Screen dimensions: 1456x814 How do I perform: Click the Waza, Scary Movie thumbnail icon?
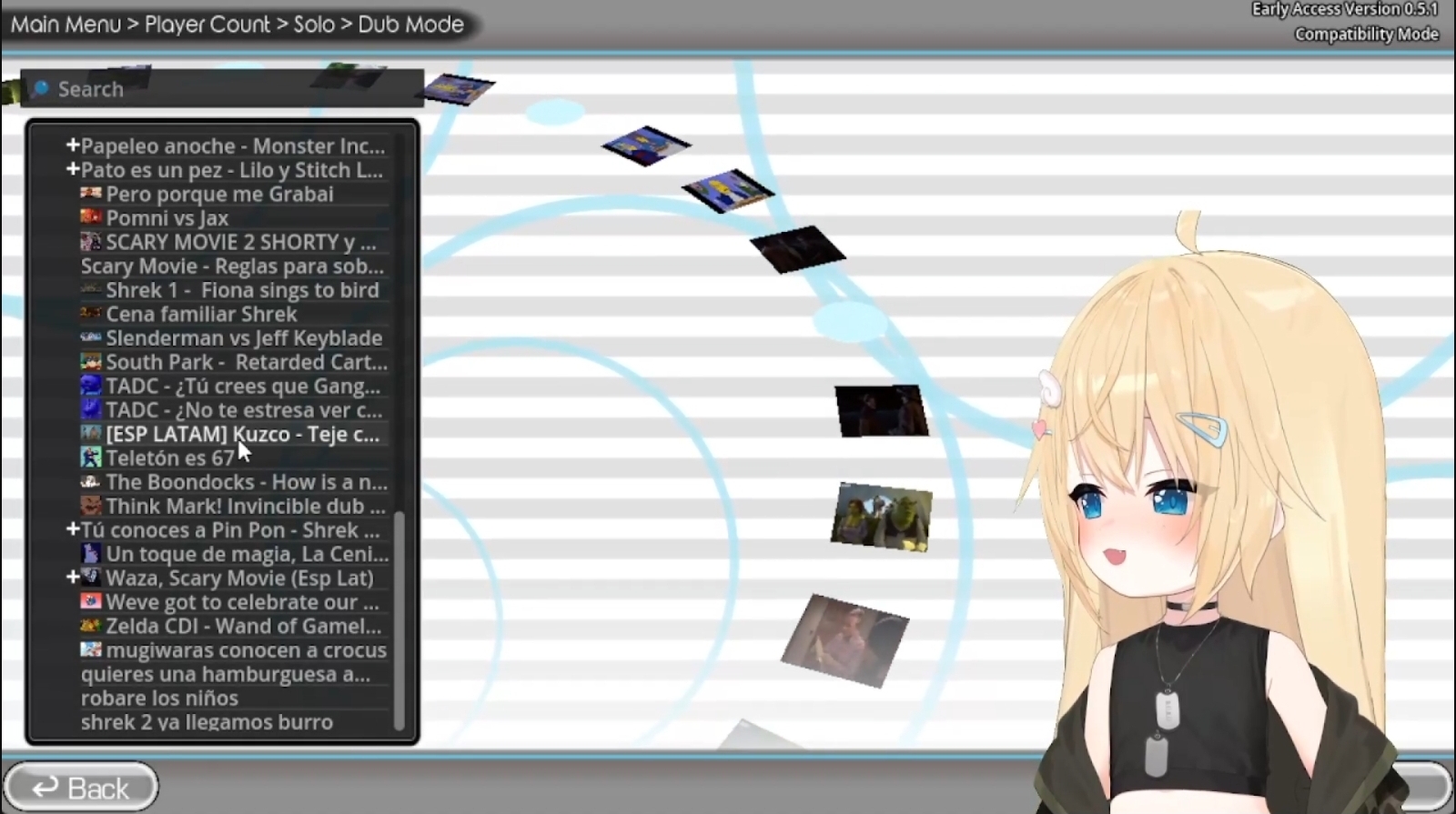(91, 577)
